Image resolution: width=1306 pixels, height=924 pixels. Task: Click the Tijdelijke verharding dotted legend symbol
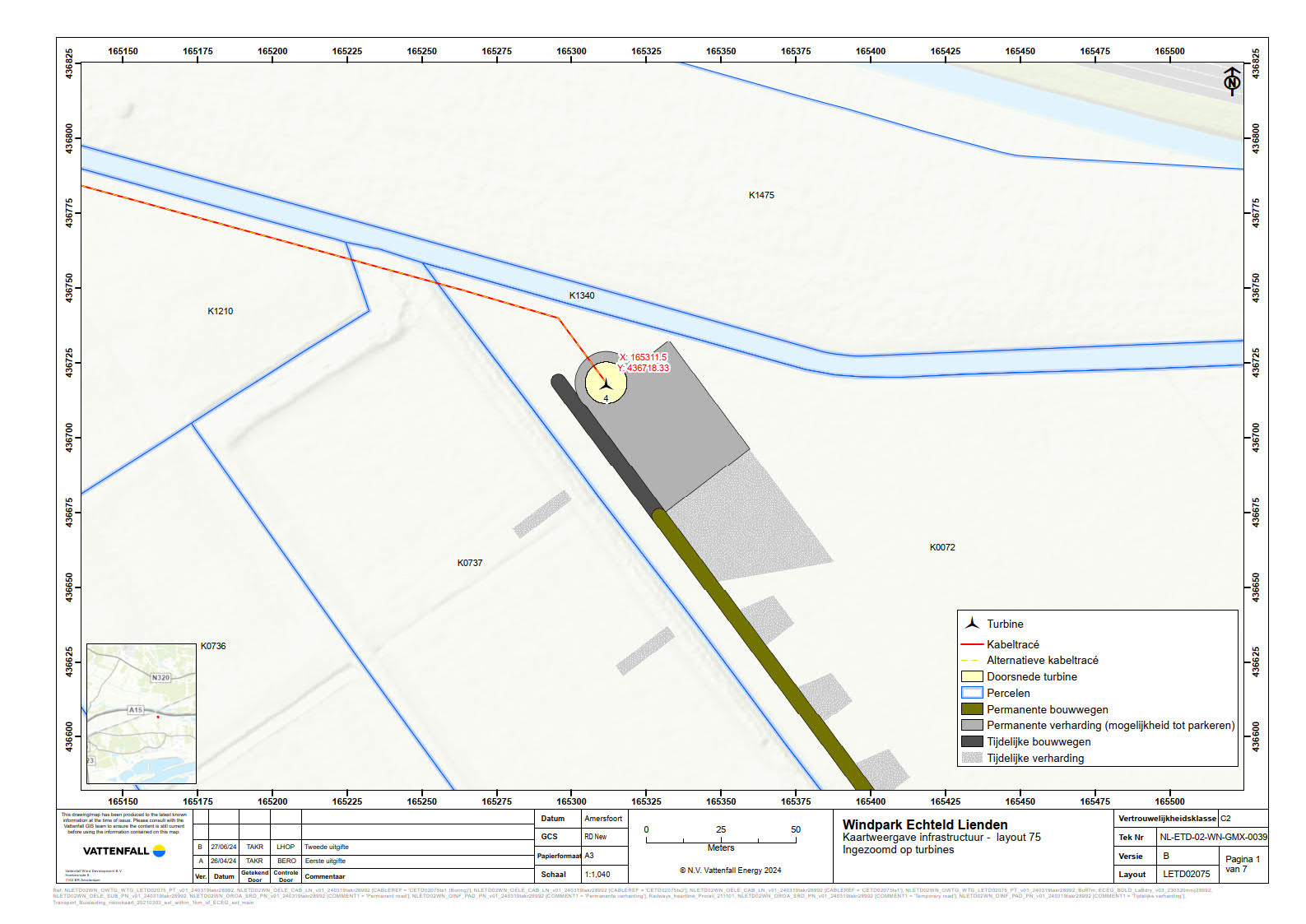(972, 758)
